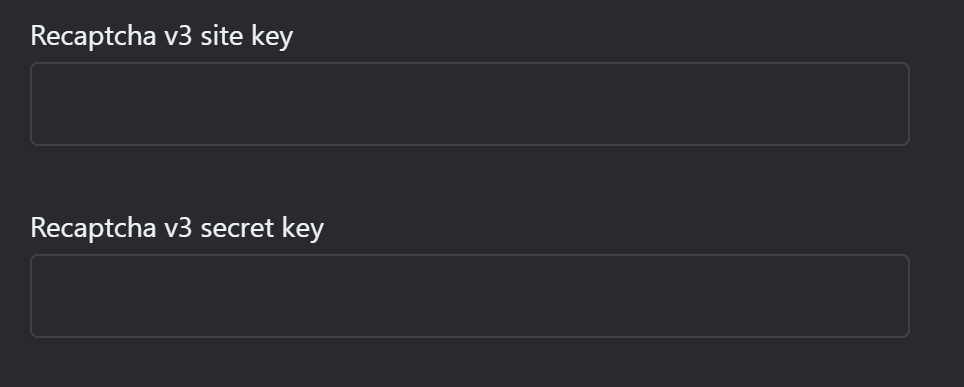This screenshot has width=964, height=387.
Task: Activate the empty secret key box
Action: pyautogui.click(x=470, y=296)
